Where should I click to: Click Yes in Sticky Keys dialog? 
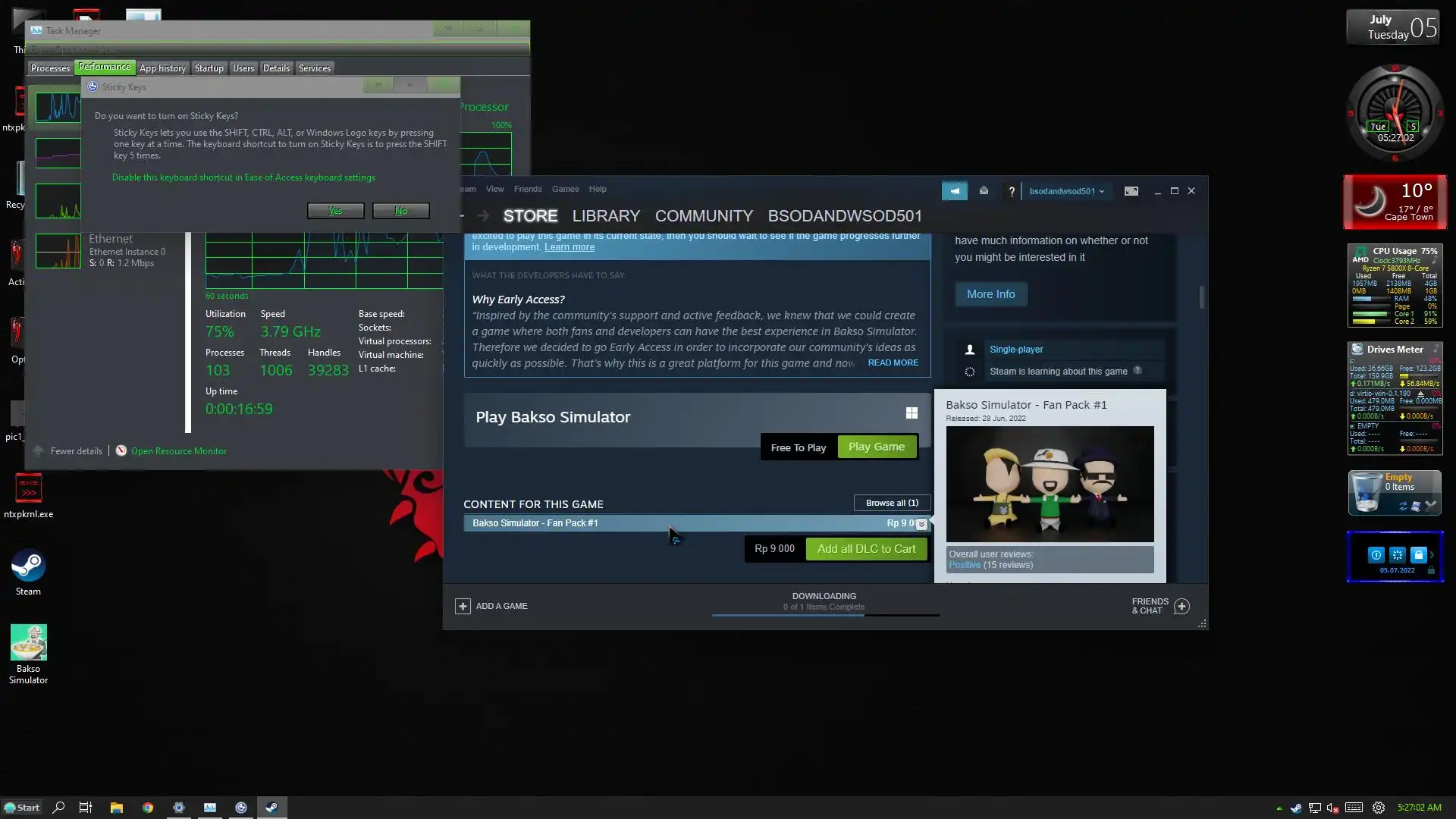tap(335, 211)
